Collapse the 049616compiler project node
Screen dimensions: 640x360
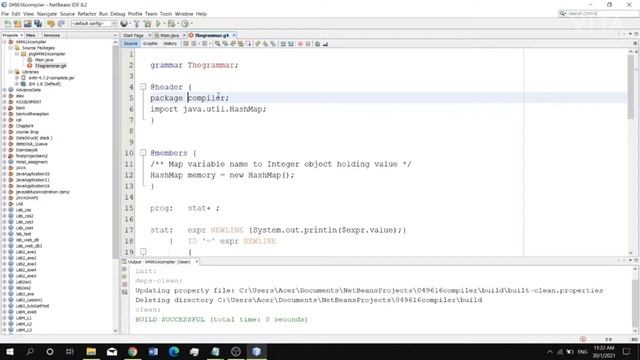click(5, 42)
